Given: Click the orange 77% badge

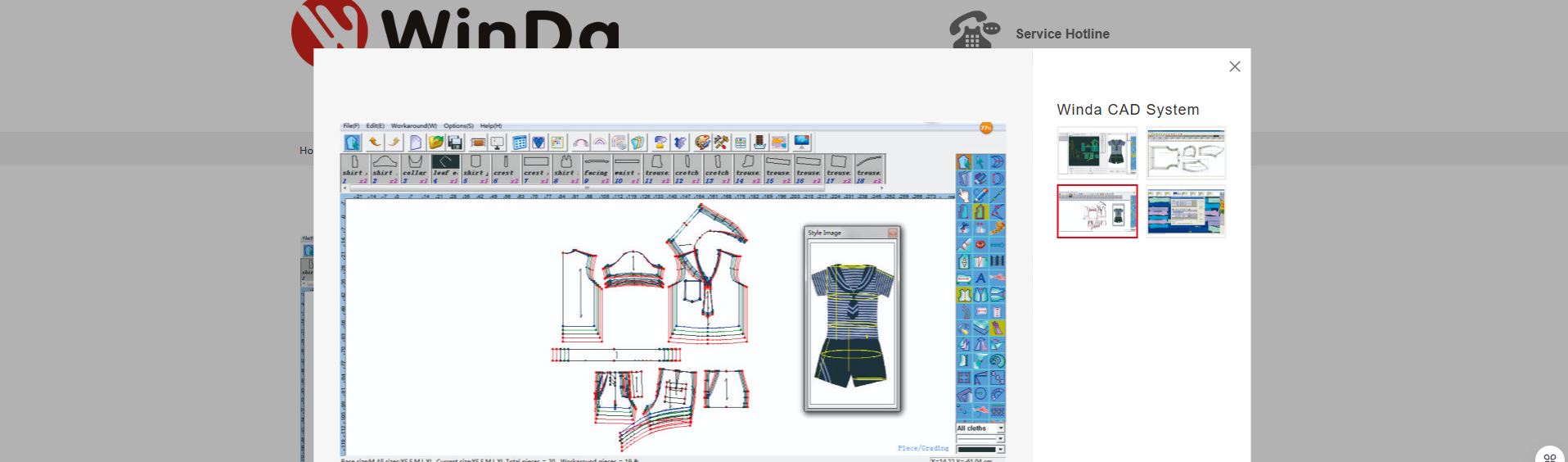Looking at the screenshot, I should pos(986,128).
